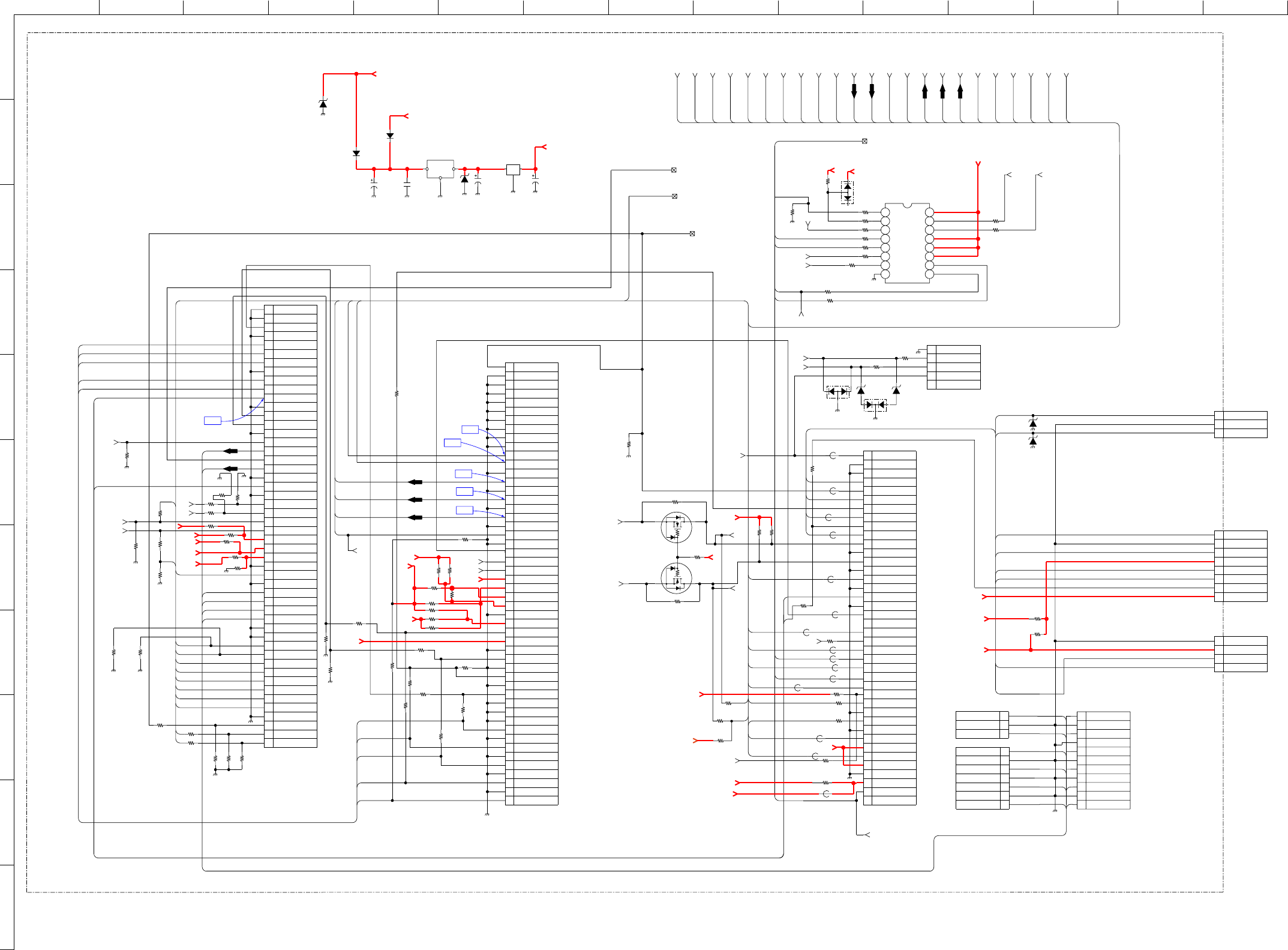Select the dashed dual-diode package beside the IC
1288x950 pixels.
(847, 193)
